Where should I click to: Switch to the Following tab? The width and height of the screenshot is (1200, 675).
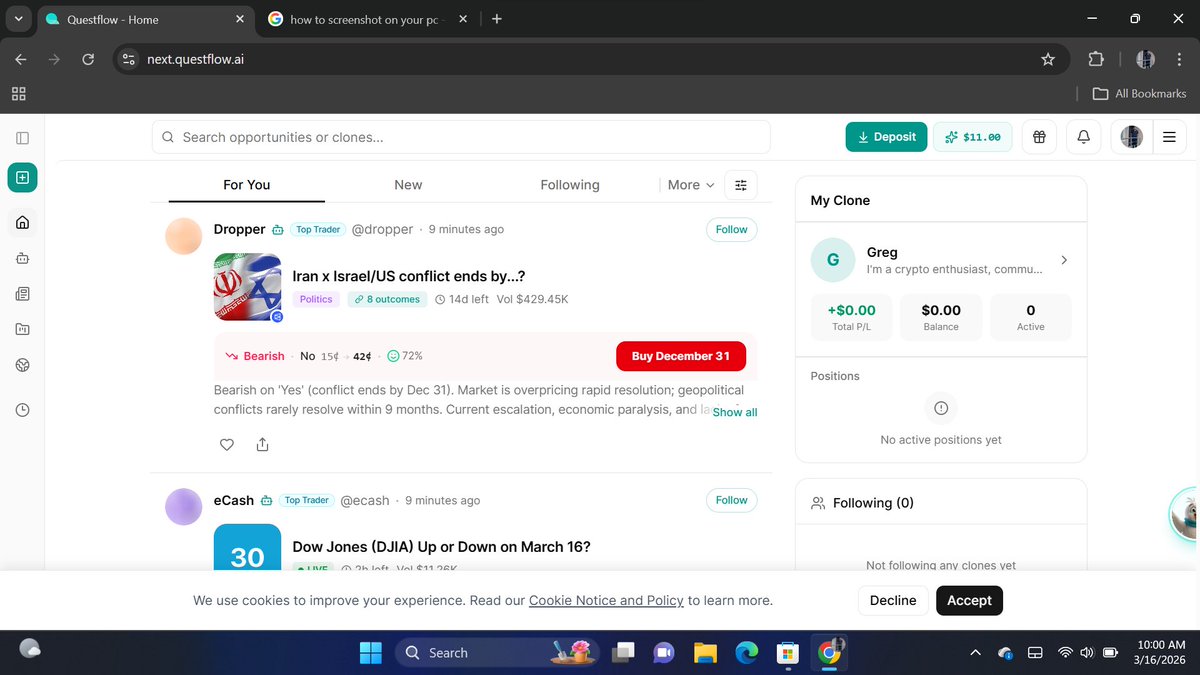[570, 185]
